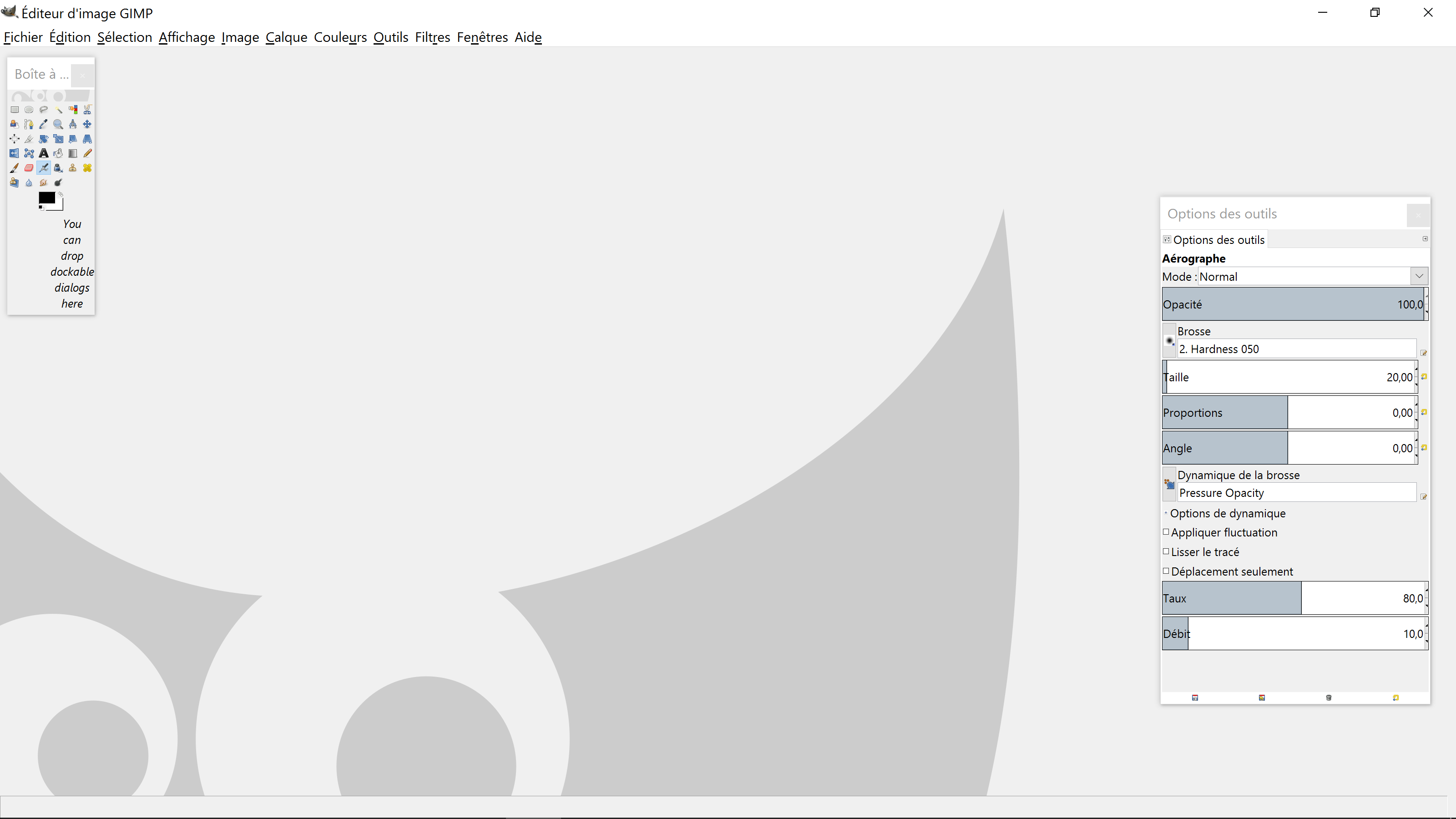Reset colors to default black and white

(x=40, y=207)
